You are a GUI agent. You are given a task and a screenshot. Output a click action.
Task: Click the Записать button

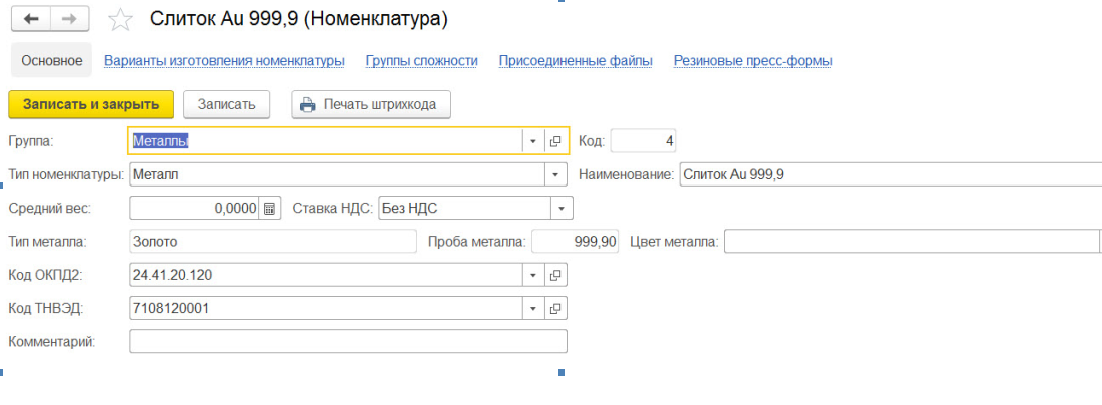pos(227,104)
